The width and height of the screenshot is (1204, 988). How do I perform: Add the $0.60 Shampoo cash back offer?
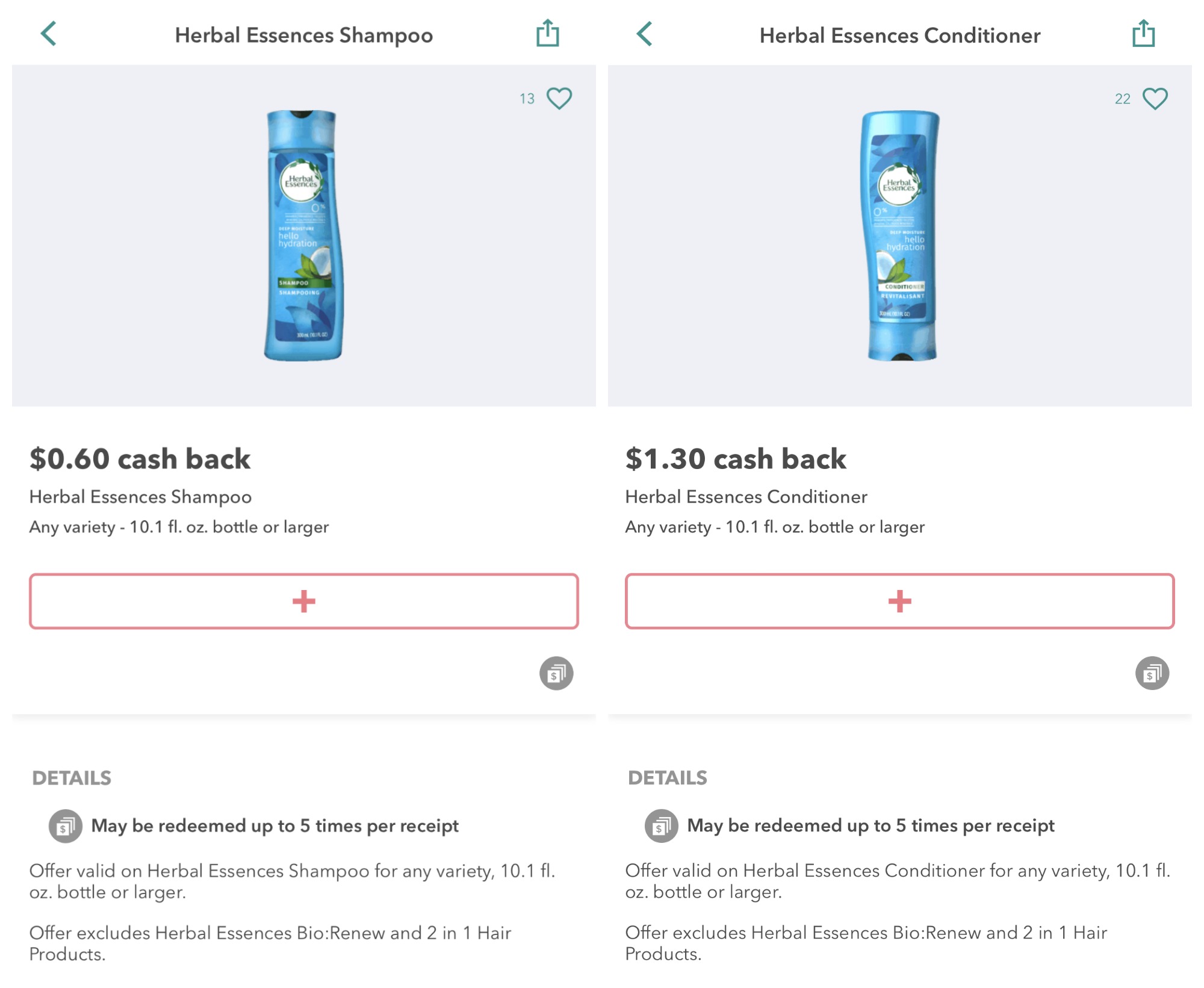point(303,601)
